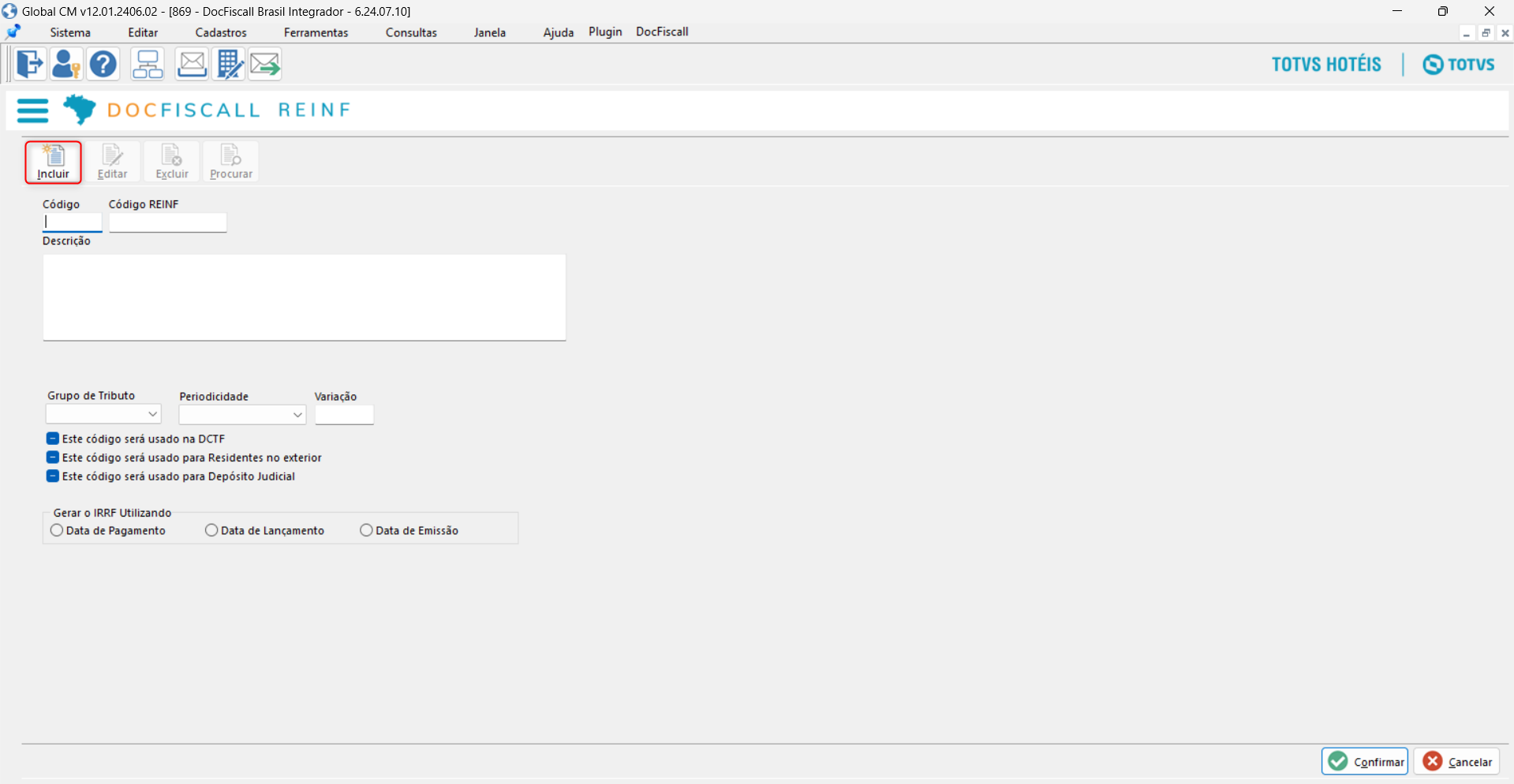Open the Editar menu in menu bar
Screen dimensions: 1514x784
(143, 32)
